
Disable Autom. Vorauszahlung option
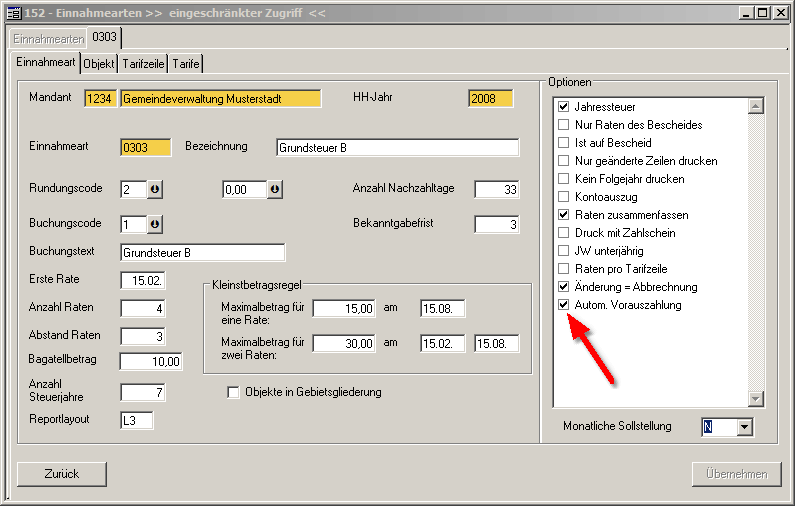pos(564,305)
